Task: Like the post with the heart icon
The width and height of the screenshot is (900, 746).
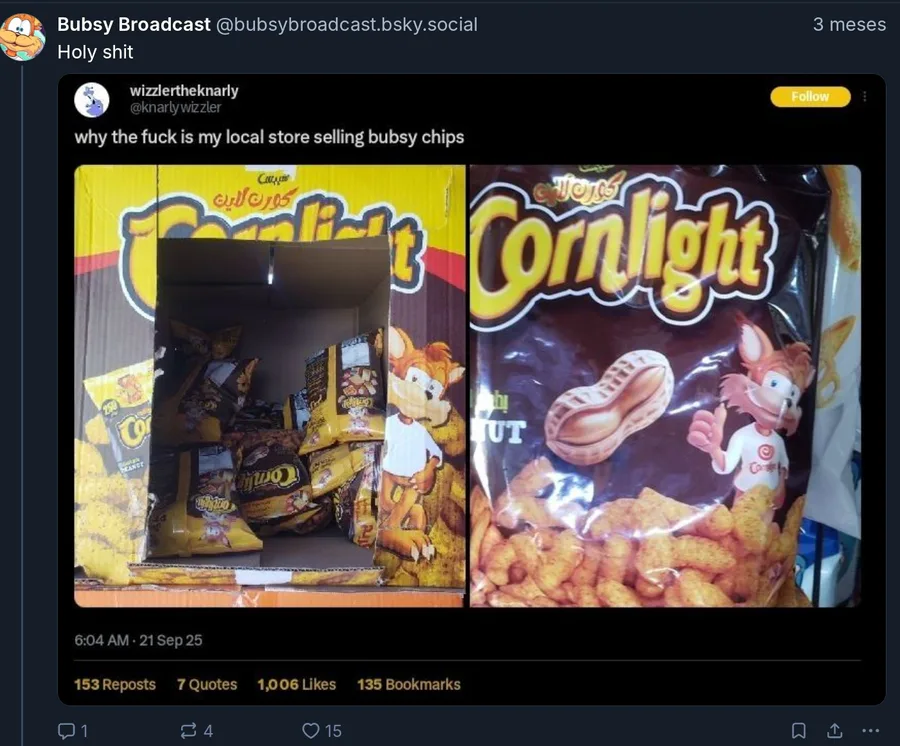Action: click(x=311, y=731)
